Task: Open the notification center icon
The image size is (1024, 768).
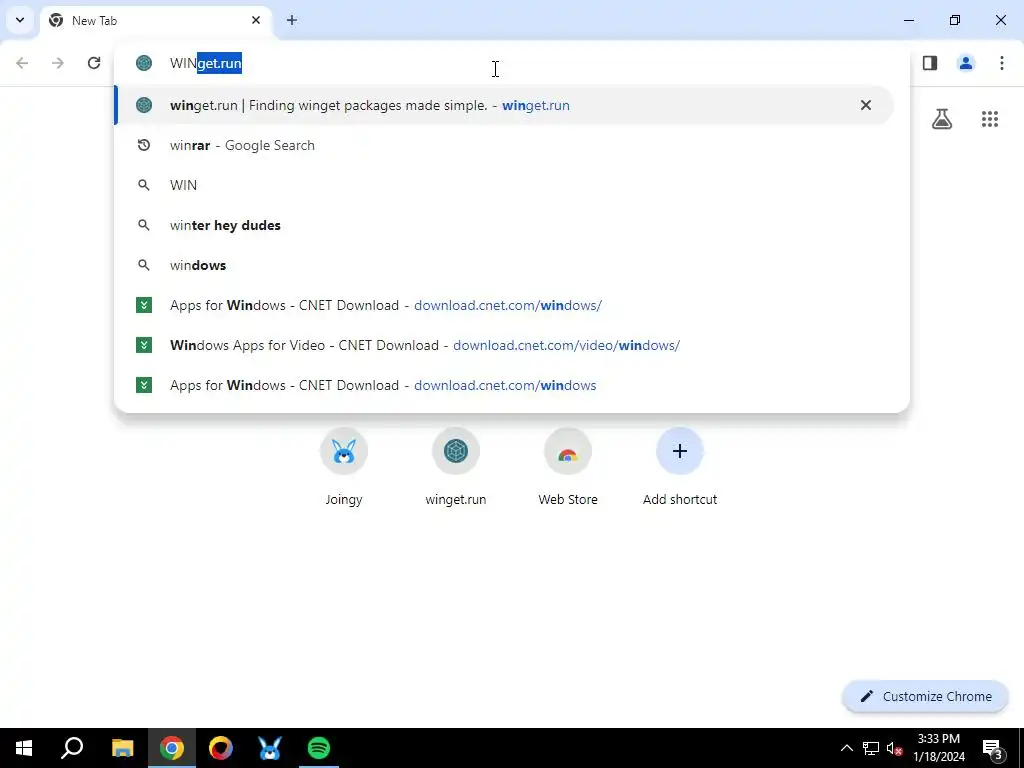Action: pyautogui.click(x=993, y=748)
